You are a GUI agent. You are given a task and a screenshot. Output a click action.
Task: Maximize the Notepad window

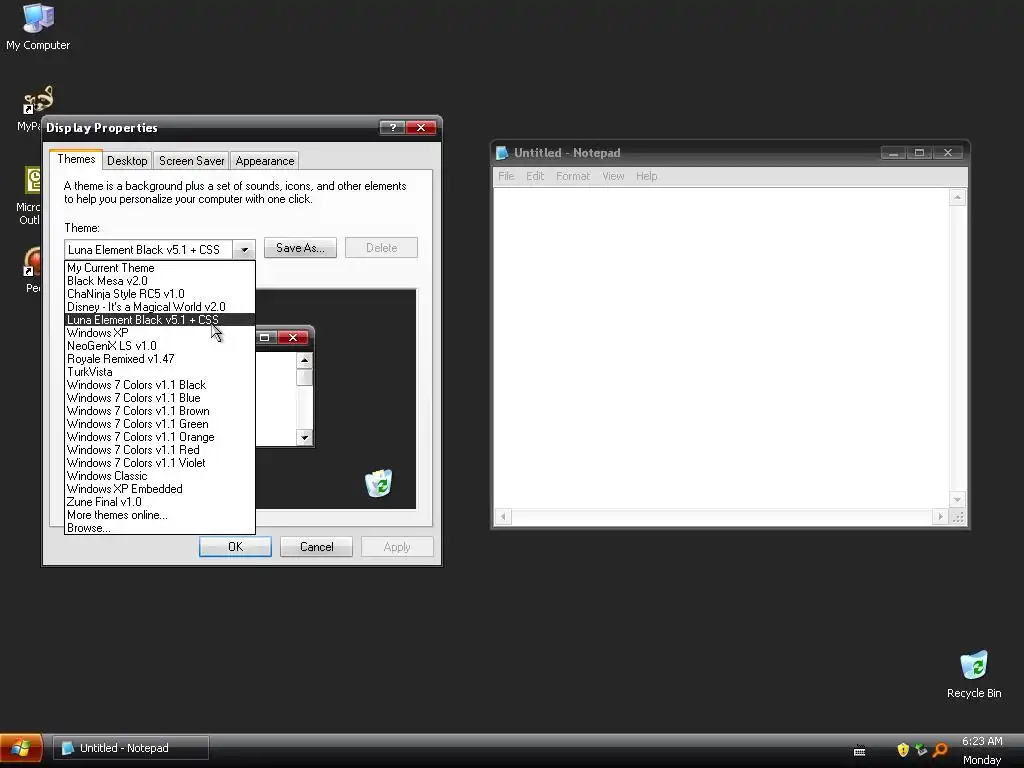pos(919,153)
